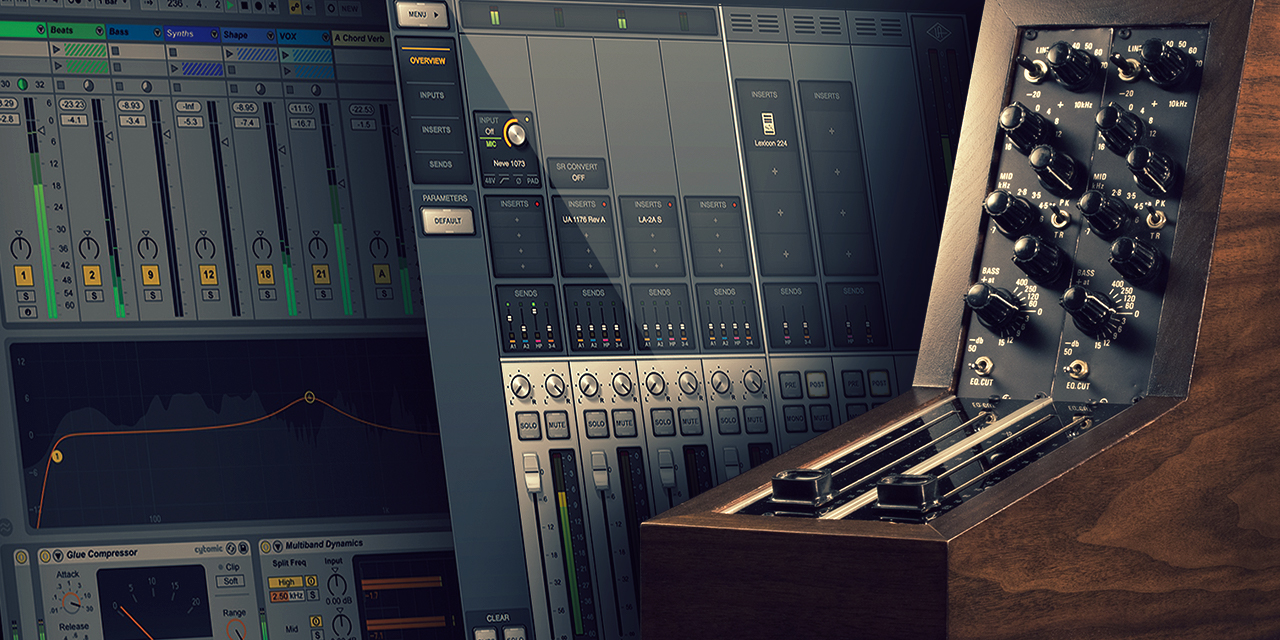Open the VOX track title dropdown arrow
This screenshot has width=1280, height=640.
click(x=326, y=37)
